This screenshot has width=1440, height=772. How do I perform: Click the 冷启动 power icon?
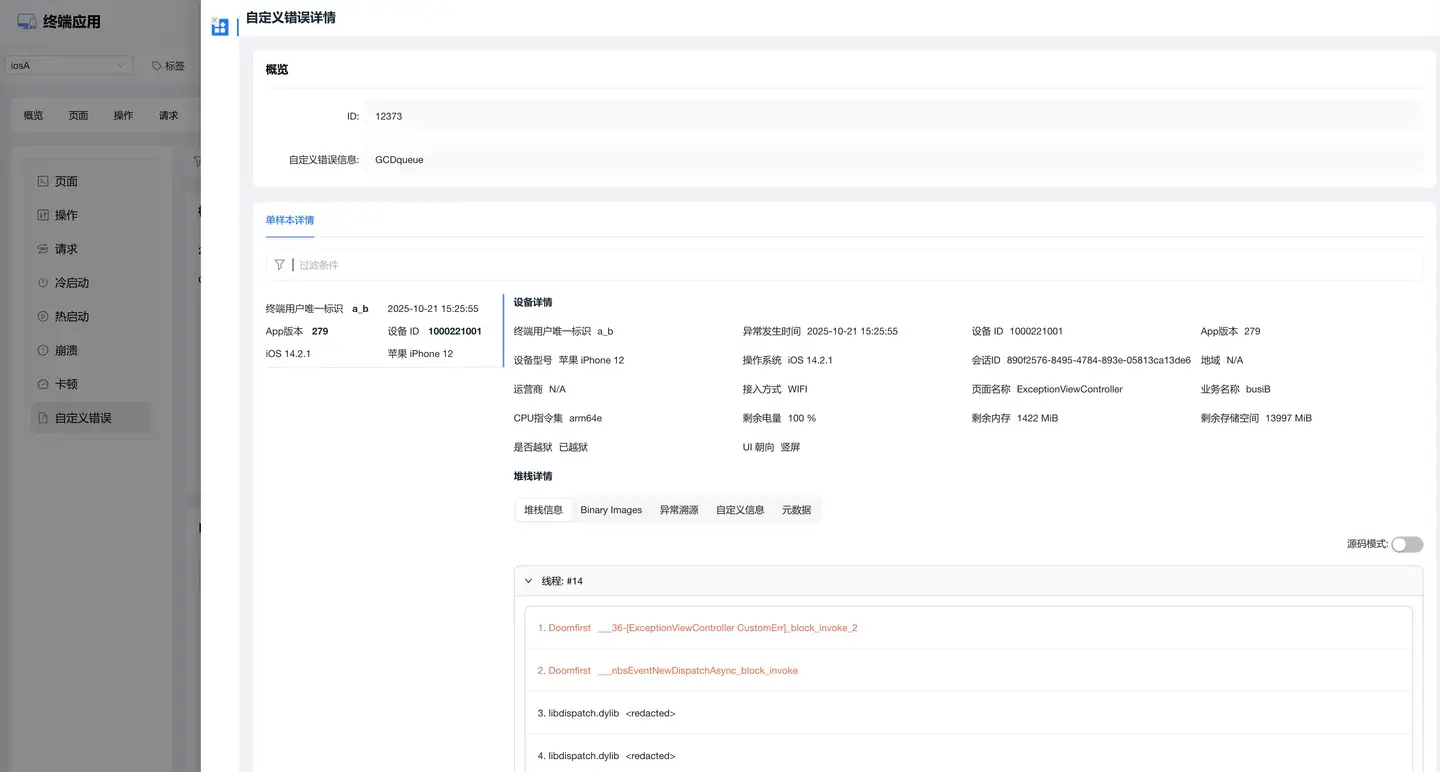(43, 283)
